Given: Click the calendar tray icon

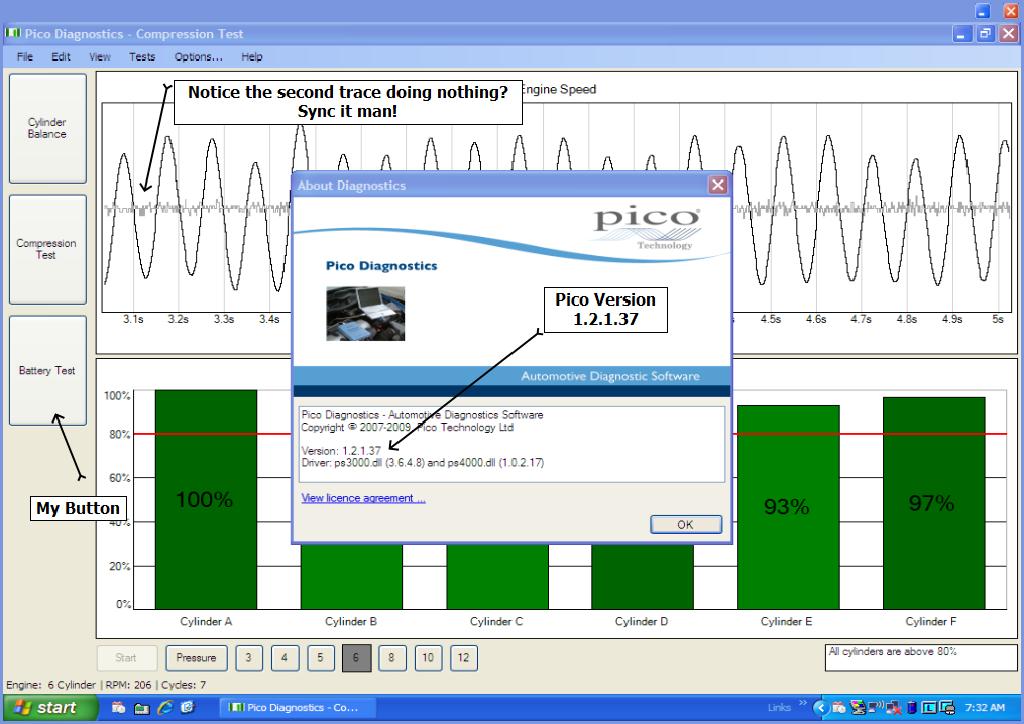Looking at the screenshot, I should tap(839, 708).
